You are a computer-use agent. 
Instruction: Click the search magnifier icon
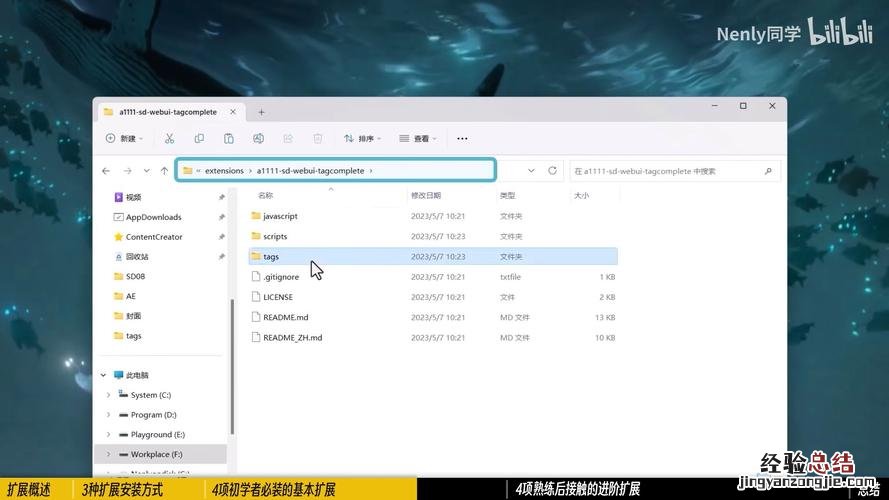pos(768,171)
